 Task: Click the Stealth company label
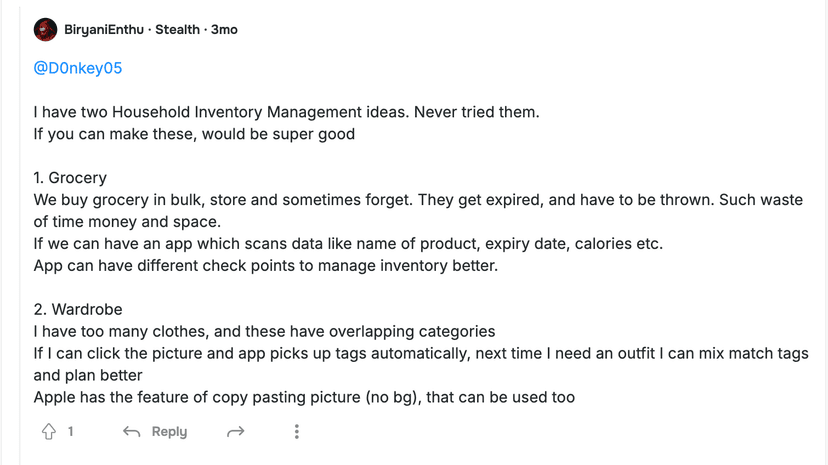click(178, 30)
